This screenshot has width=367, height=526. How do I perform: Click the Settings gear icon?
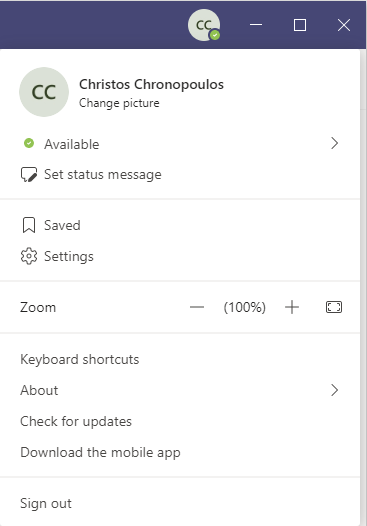(29, 256)
